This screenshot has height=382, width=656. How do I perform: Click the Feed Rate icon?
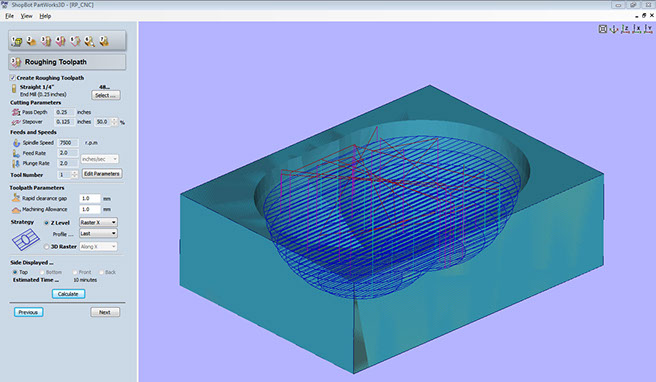pos(16,153)
